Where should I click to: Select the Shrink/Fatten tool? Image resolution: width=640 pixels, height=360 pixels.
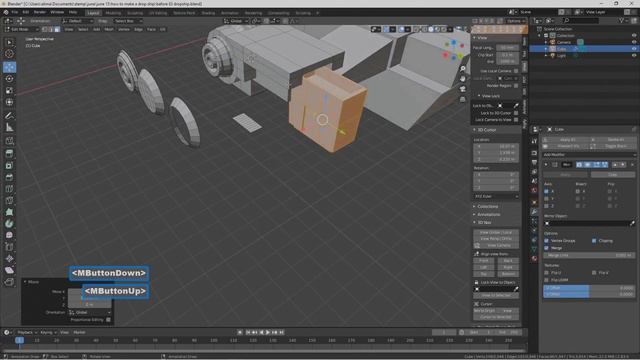point(9,258)
